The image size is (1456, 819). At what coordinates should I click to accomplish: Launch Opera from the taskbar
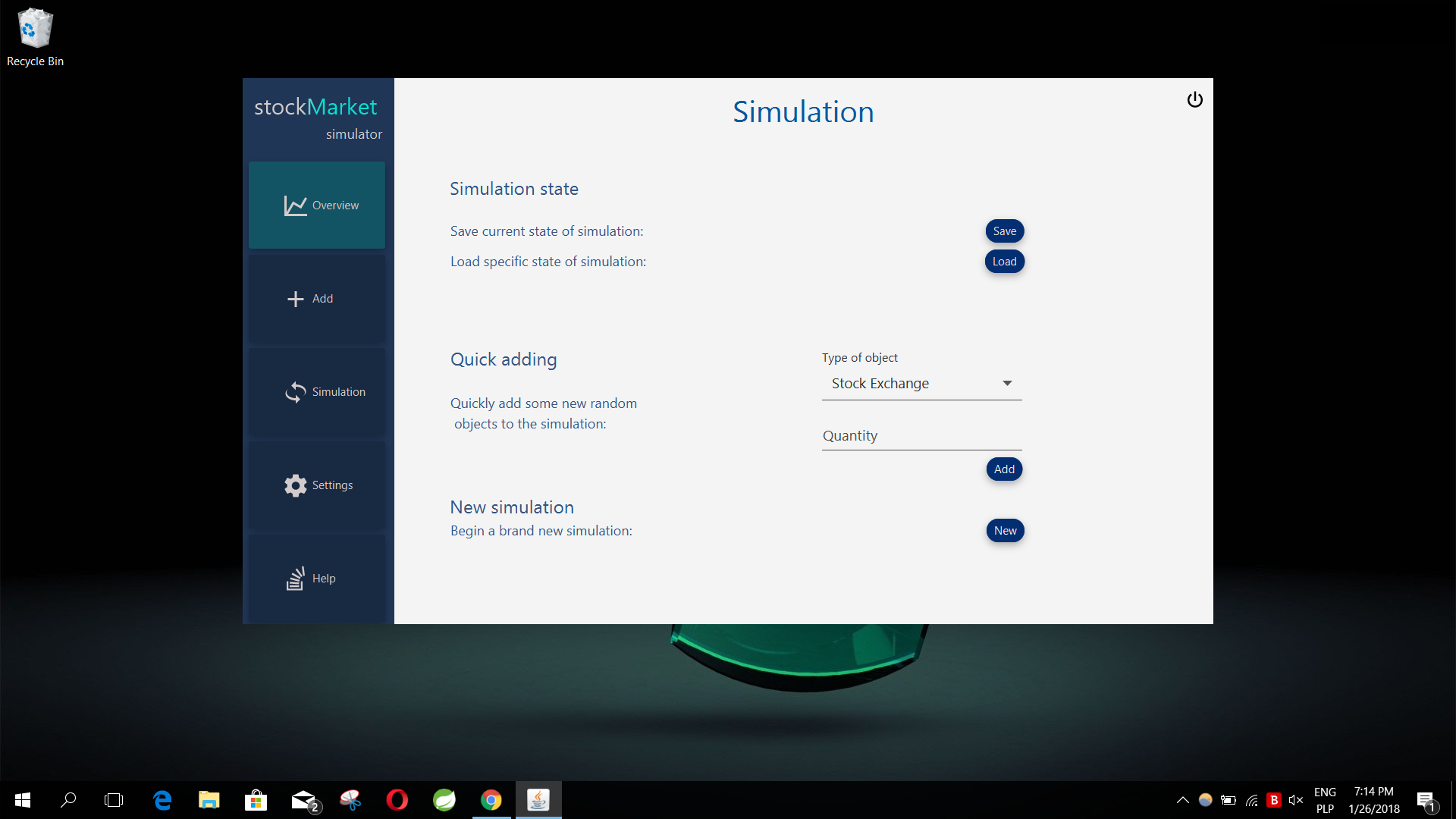coord(397,800)
